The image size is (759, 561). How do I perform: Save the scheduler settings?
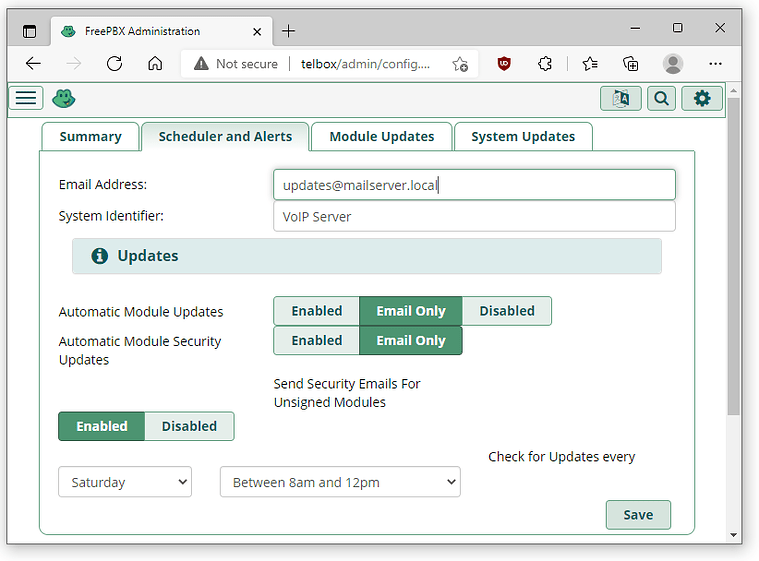[637, 515]
